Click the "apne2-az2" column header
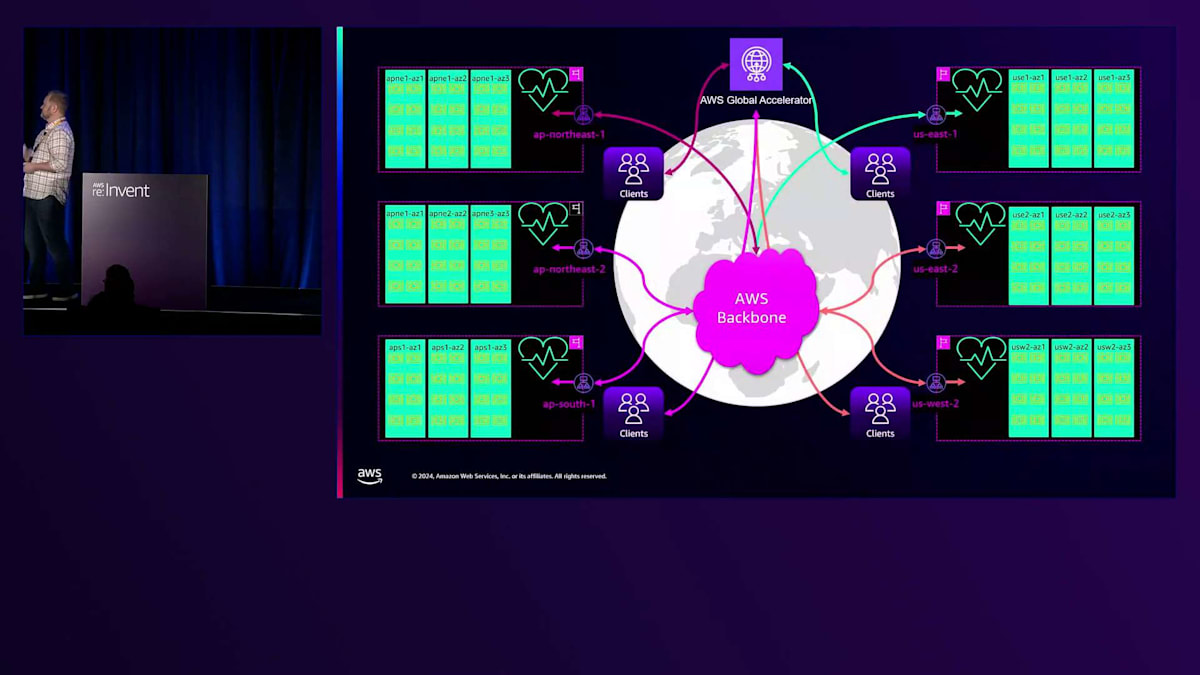Screen dimensions: 1200x675 [x=448, y=212]
